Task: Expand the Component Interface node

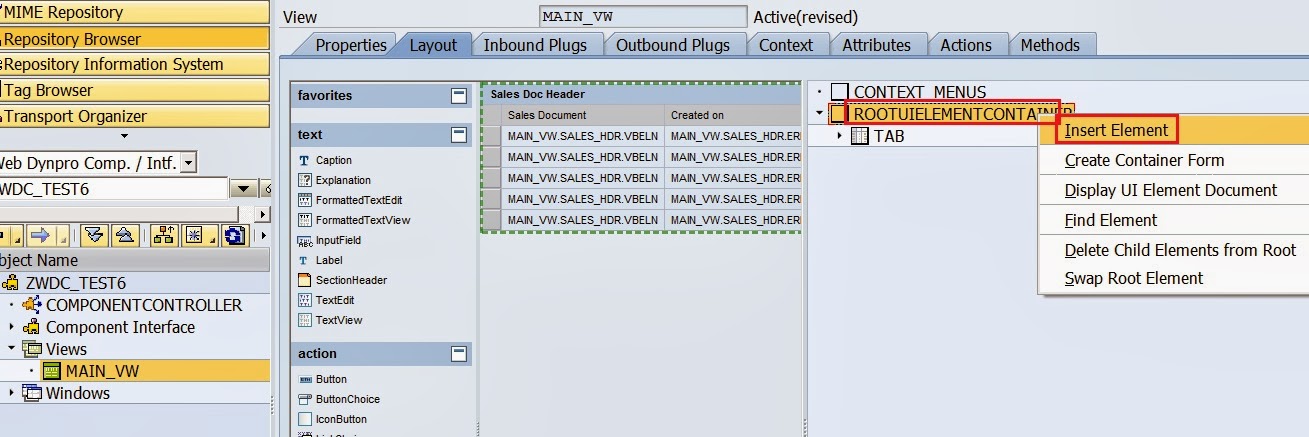Action: point(12,327)
